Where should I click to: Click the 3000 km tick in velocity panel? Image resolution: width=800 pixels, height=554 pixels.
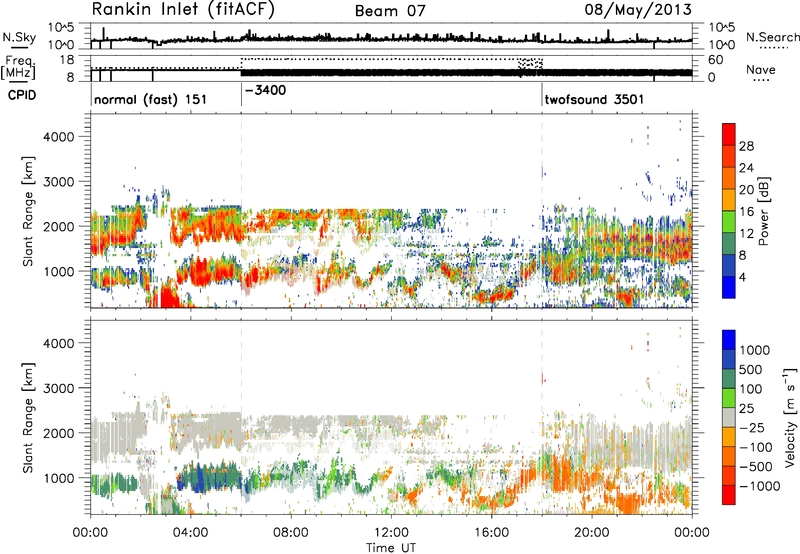(58, 388)
